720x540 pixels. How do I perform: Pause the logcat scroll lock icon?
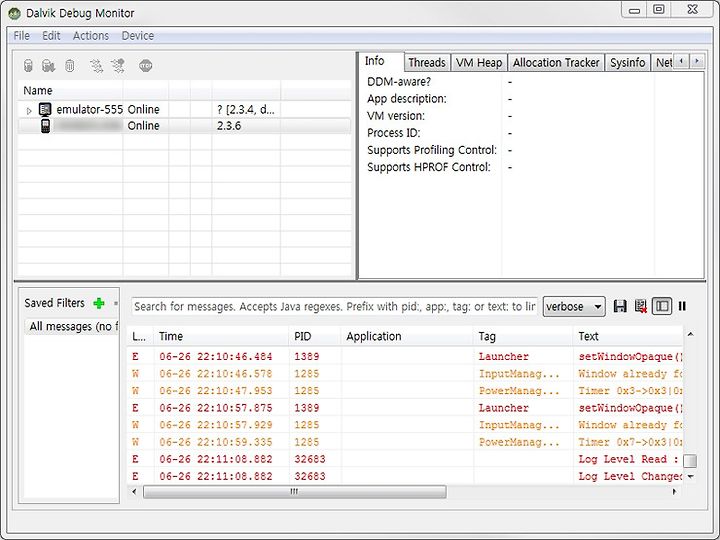pos(682,306)
